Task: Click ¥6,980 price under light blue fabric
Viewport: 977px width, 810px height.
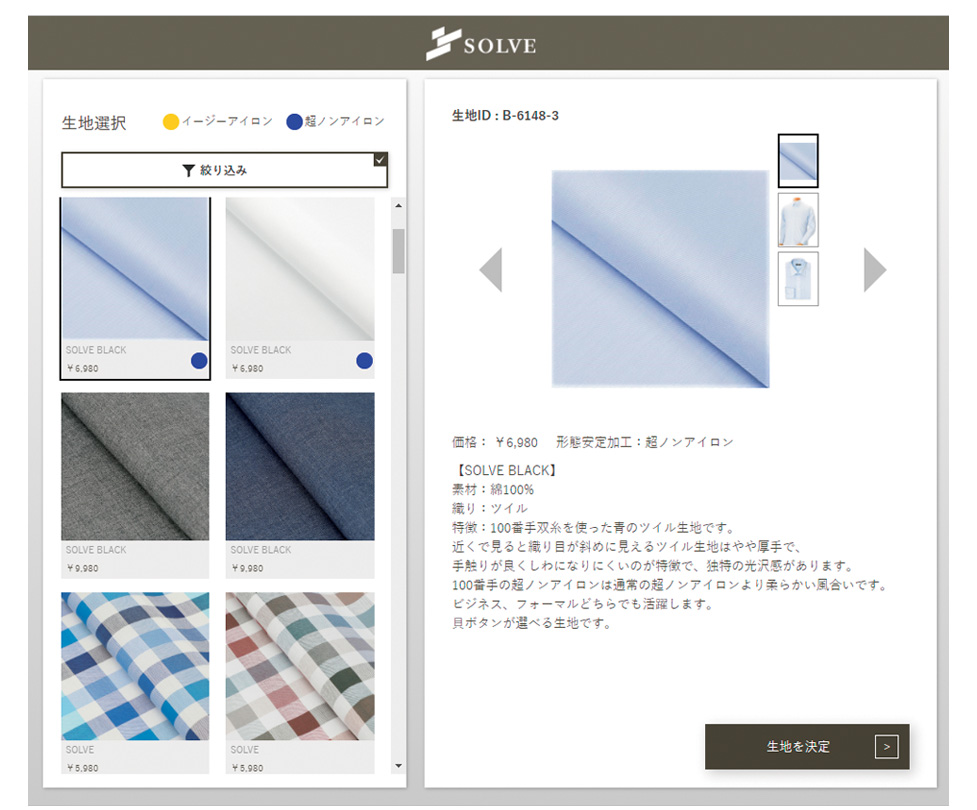Action: pyautogui.click(x=82, y=368)
